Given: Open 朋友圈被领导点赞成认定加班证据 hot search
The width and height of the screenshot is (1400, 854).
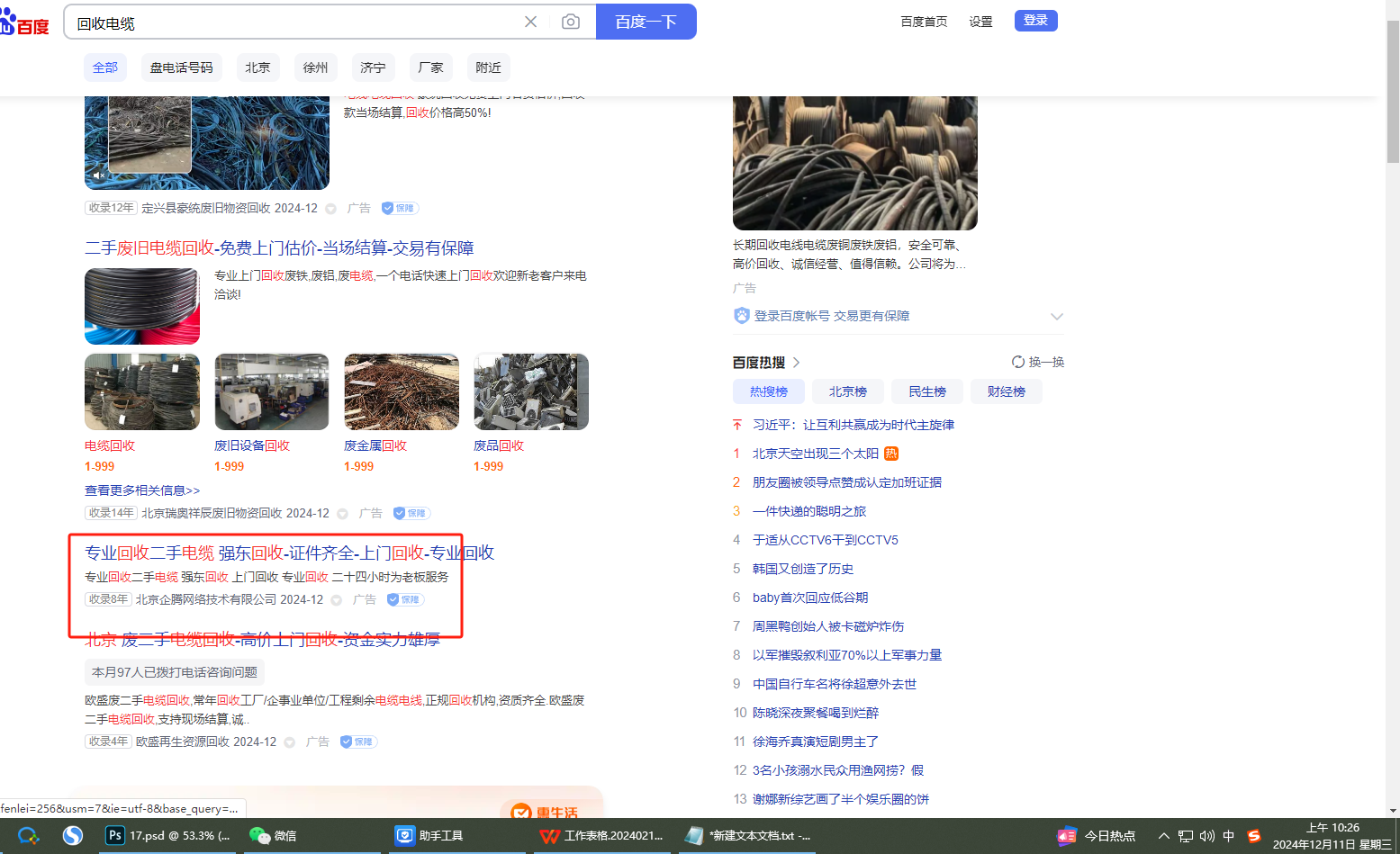Looking at the screenshot, I should pyautogui.click(x=847, y=482).
